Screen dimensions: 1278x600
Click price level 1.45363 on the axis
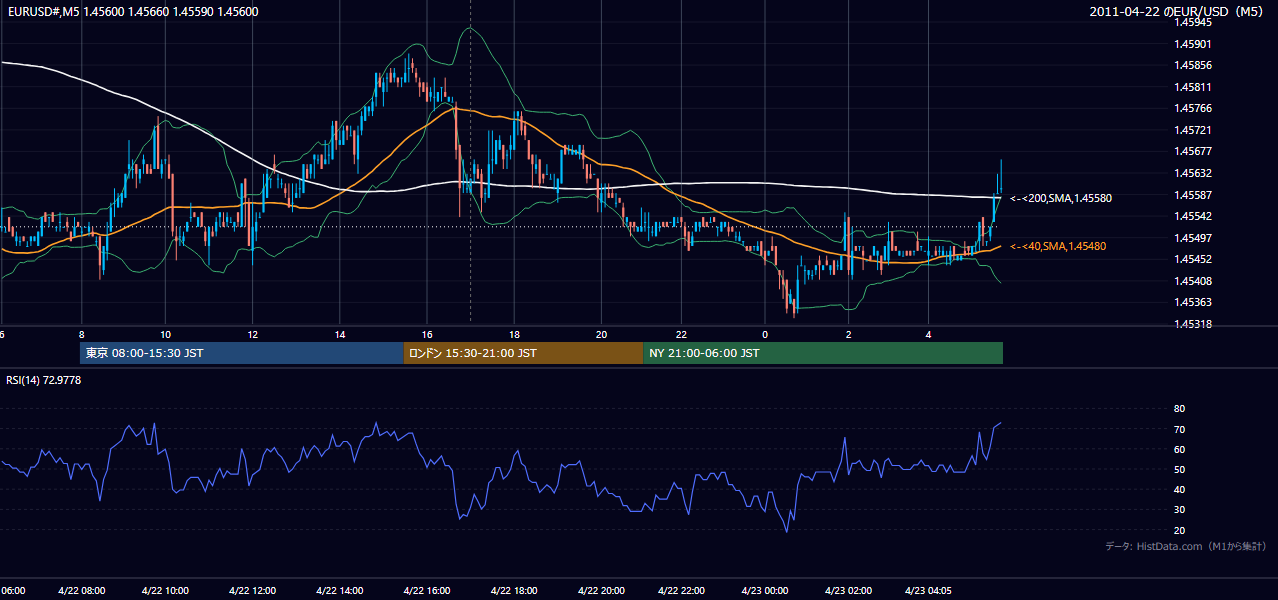1192,302
